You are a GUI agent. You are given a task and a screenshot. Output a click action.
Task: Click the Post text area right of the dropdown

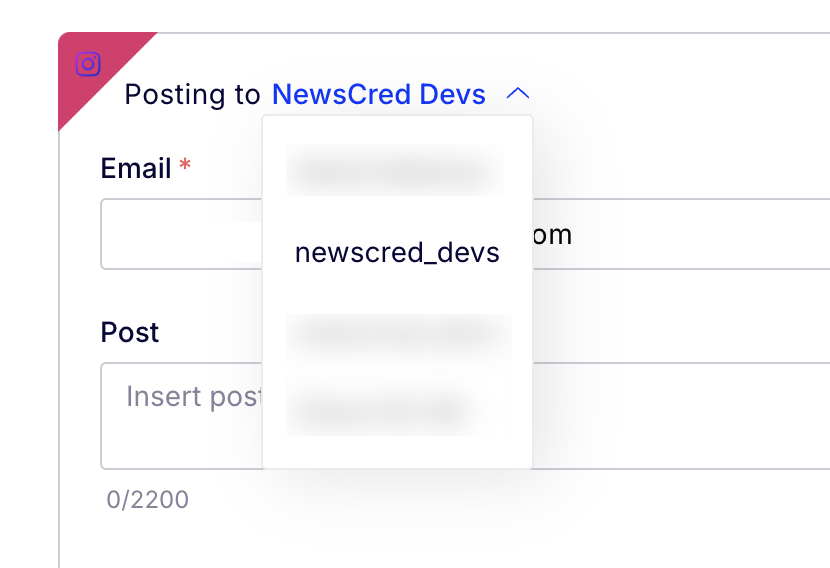coord(681,416)
